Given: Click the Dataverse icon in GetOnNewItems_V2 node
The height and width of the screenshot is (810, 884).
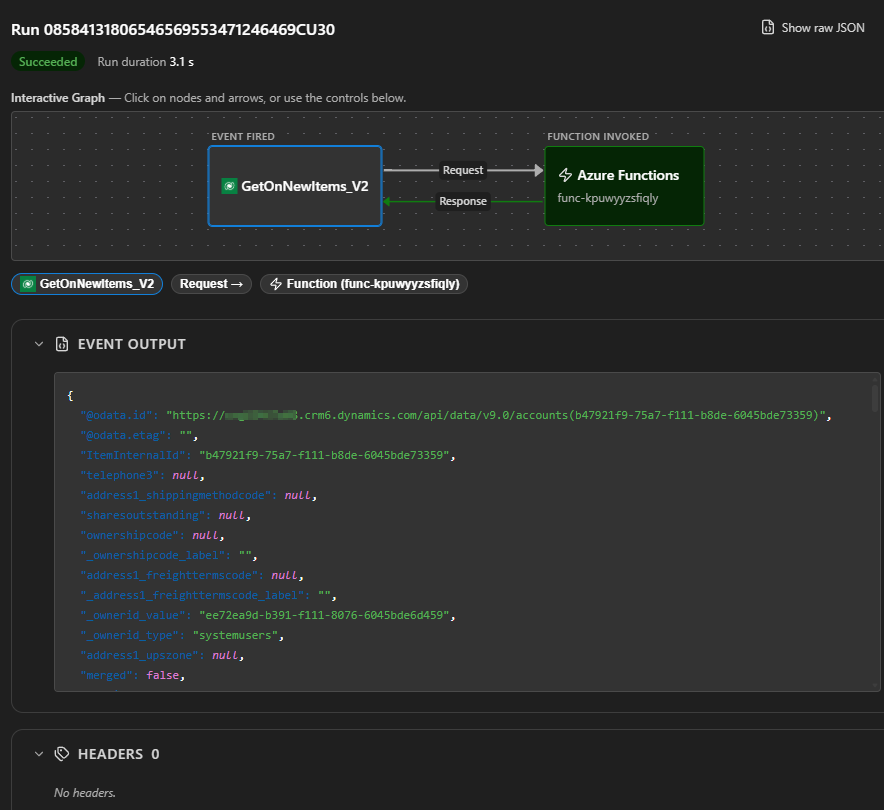Looking at the screenshot, I should coord(229,186).
